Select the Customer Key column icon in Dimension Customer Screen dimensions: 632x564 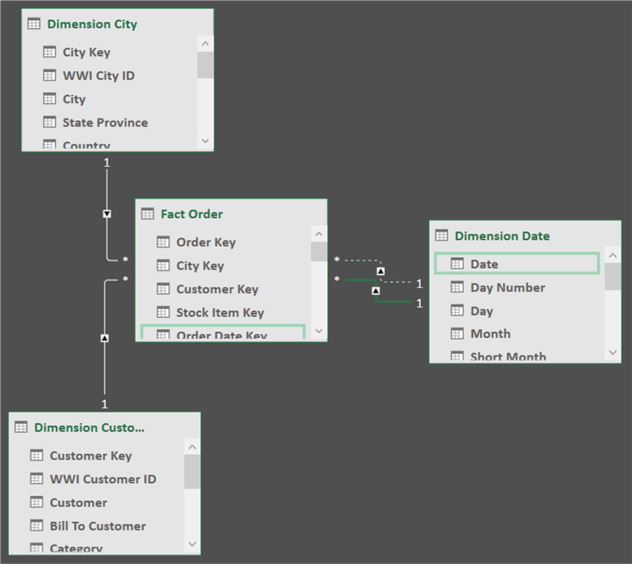[37, 456]
